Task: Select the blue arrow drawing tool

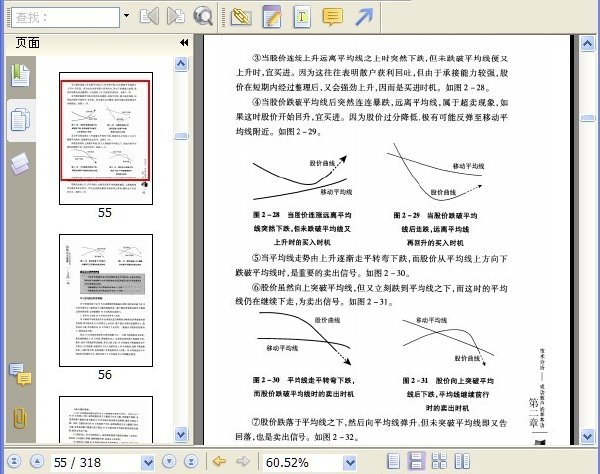Action: (x=364, y=17)
